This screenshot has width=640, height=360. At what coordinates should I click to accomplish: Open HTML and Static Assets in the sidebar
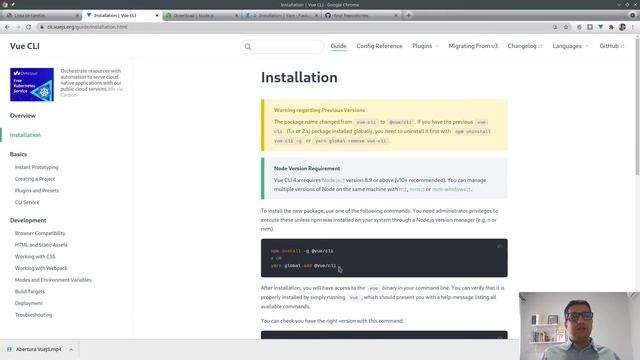(x=41, y=245)
